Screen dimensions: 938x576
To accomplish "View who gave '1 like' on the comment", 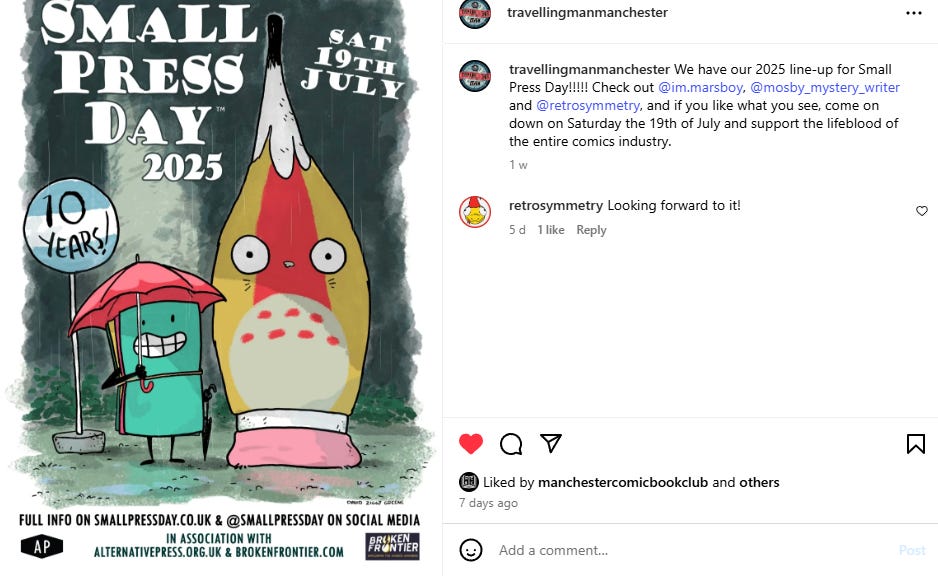I will (x=550, y=230).
